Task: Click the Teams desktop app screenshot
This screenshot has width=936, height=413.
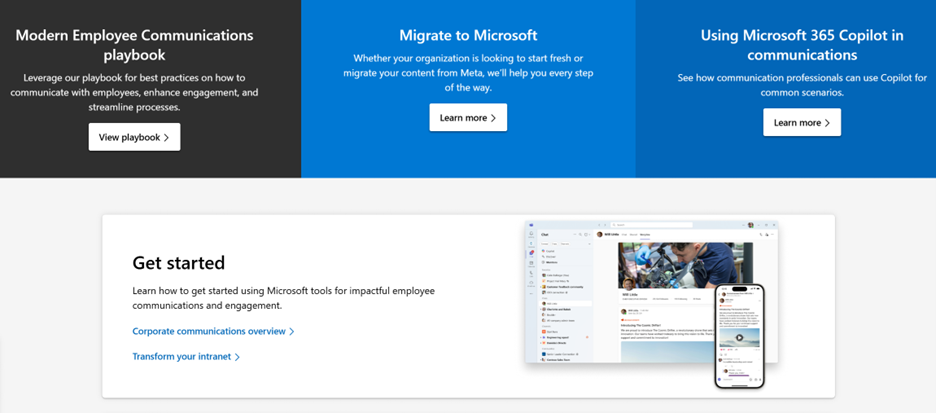Action: 651,292
